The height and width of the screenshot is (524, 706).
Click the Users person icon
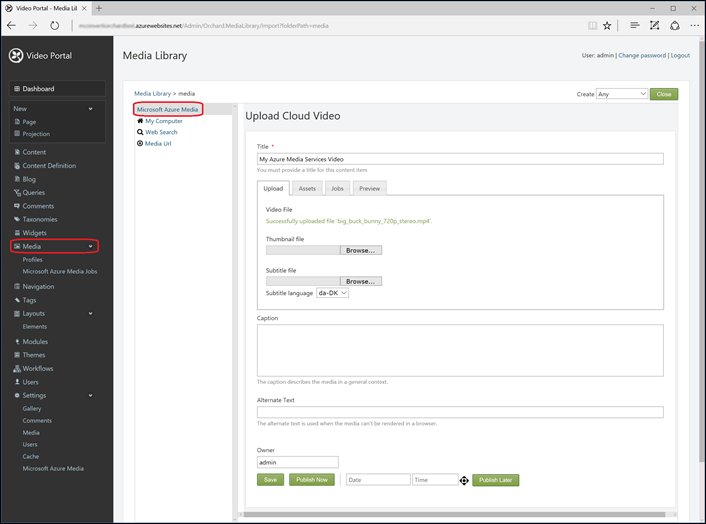[x=17, y=382]
